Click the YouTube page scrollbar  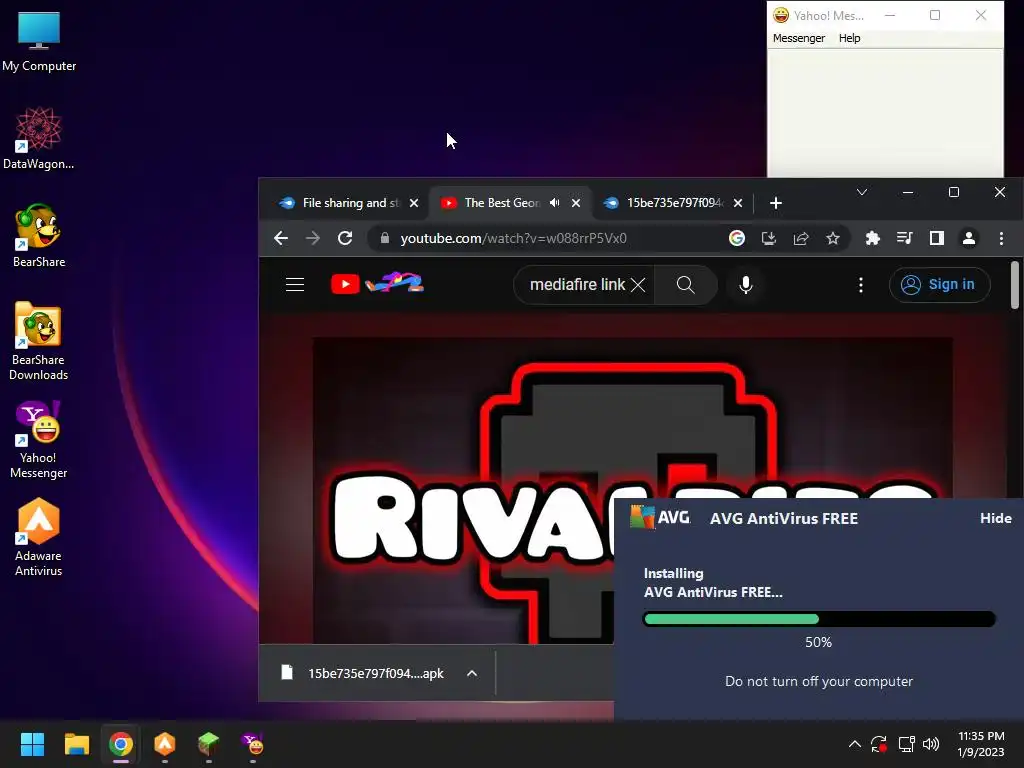point(1015,285)
